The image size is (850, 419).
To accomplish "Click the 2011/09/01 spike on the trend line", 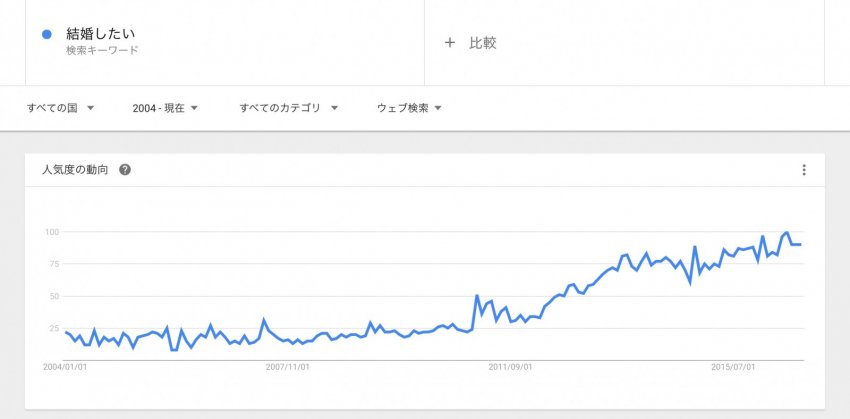I will (x=476, y=296).
